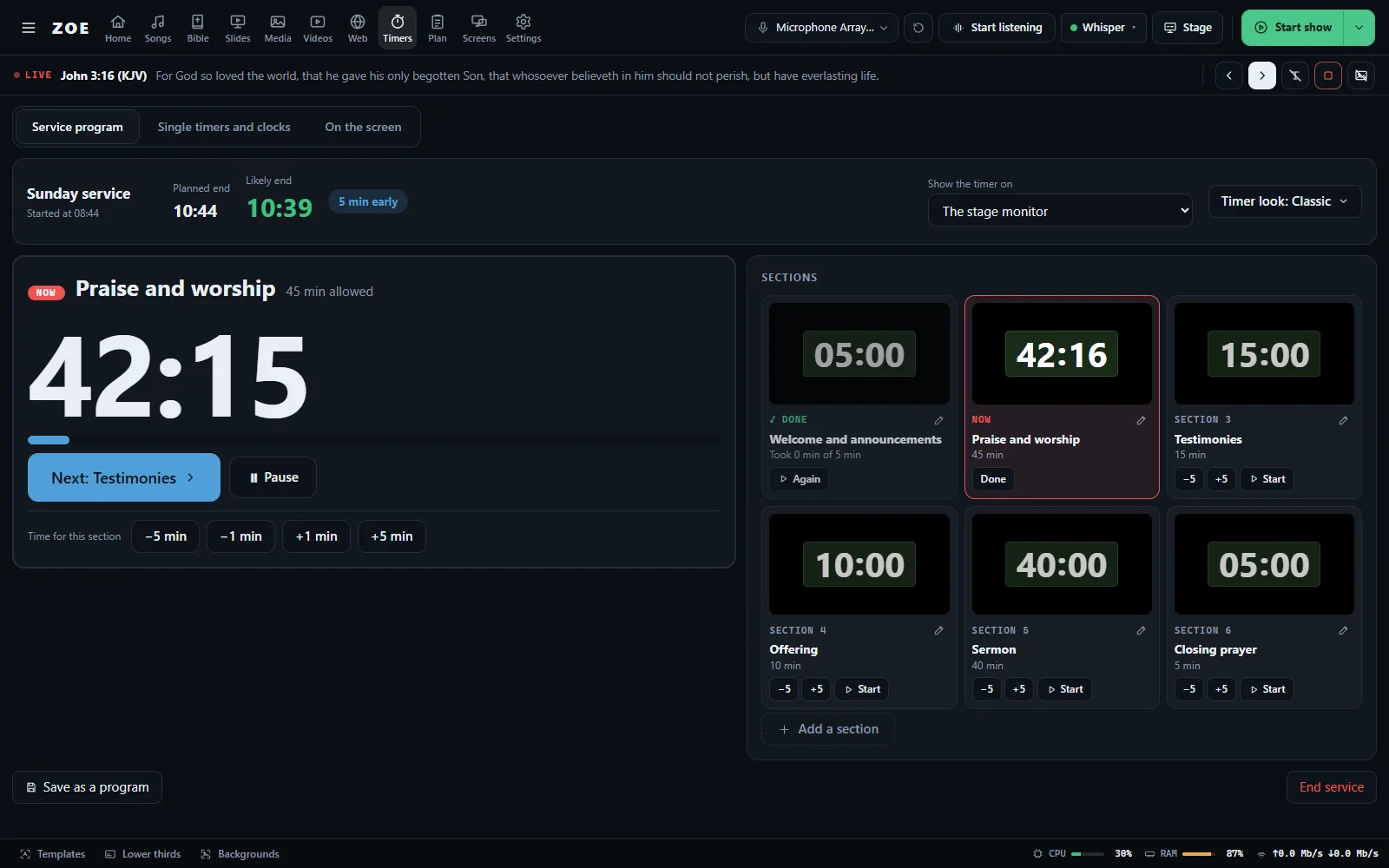1389x868 pixels.
Task: Open the Settings section
Action: (523, 28)
